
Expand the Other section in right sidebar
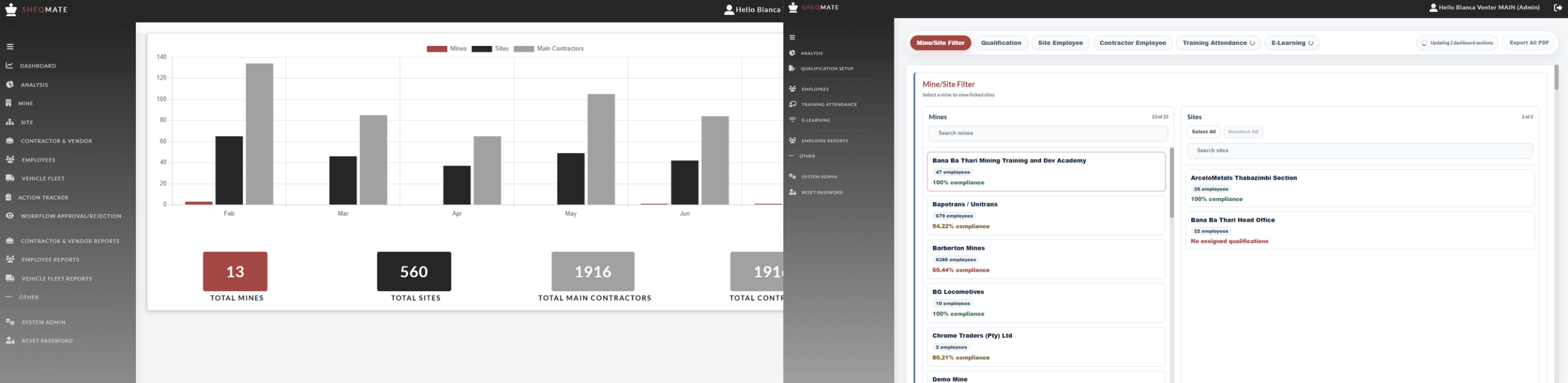pos(802,156)
